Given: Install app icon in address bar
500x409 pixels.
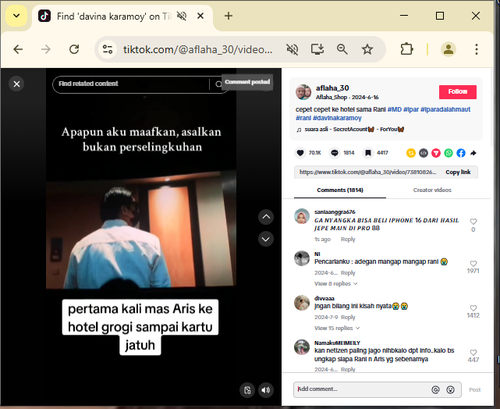Looking at the screenshot, I should (317, 49).
